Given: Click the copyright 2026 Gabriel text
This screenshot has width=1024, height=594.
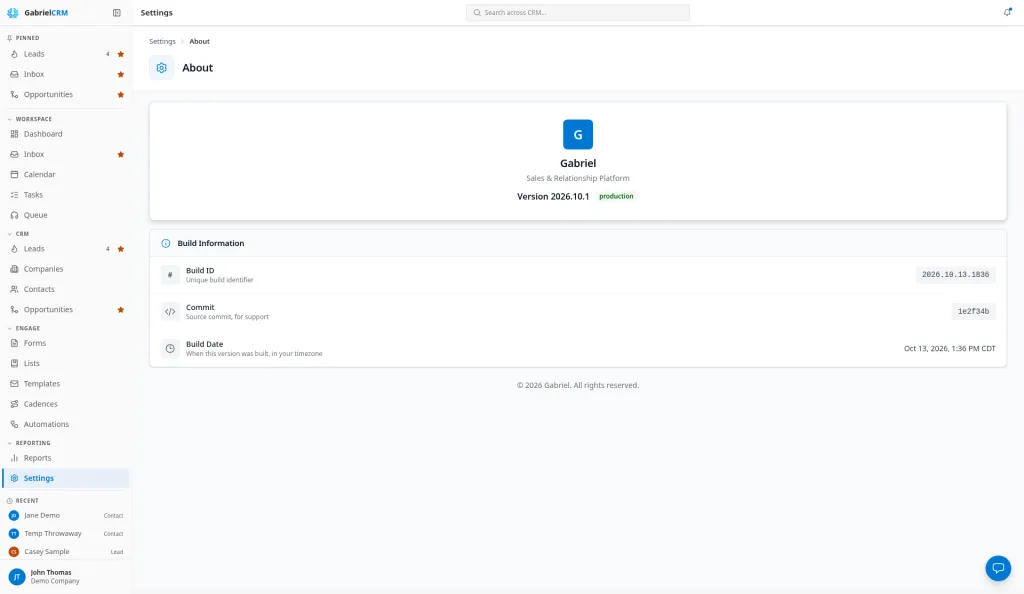Looking at the screenshot, I should (578, 385).
